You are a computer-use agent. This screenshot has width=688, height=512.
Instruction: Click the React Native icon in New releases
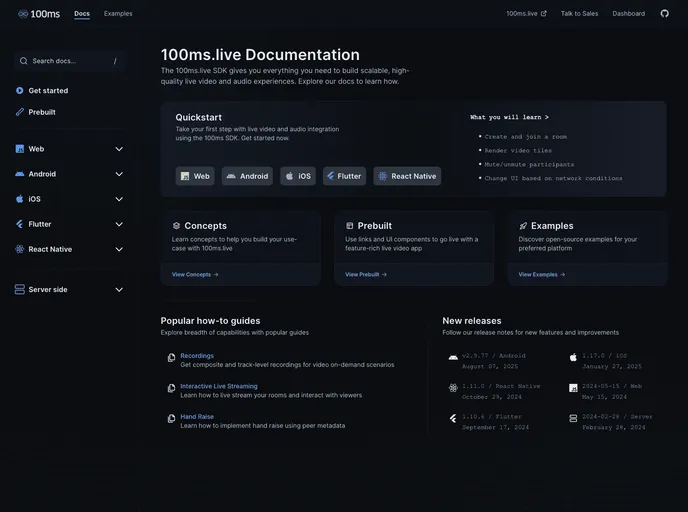(453, 388)
